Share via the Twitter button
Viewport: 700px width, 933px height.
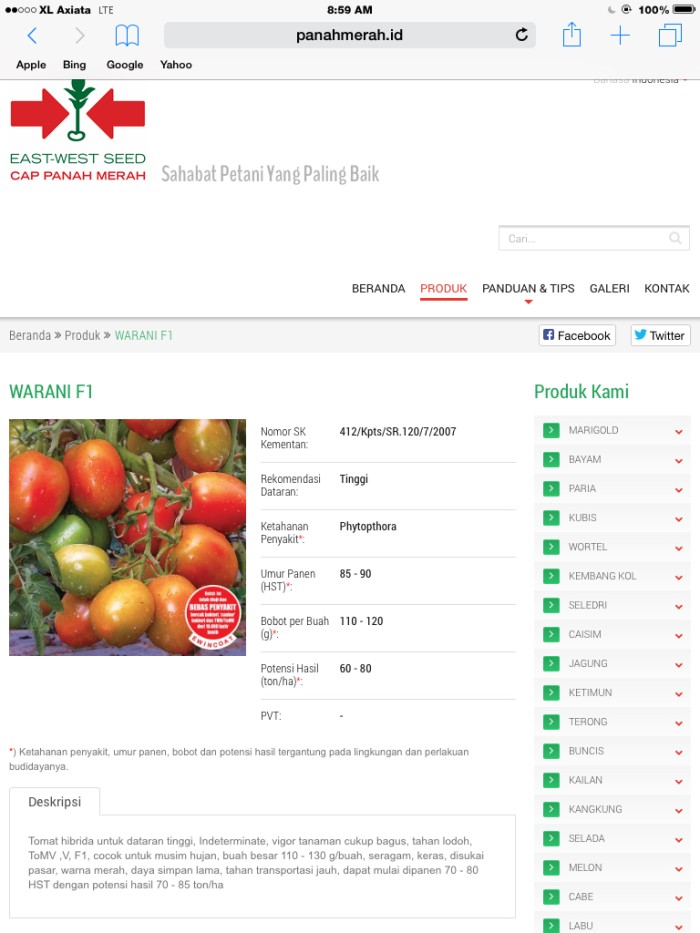pos(660,335)
